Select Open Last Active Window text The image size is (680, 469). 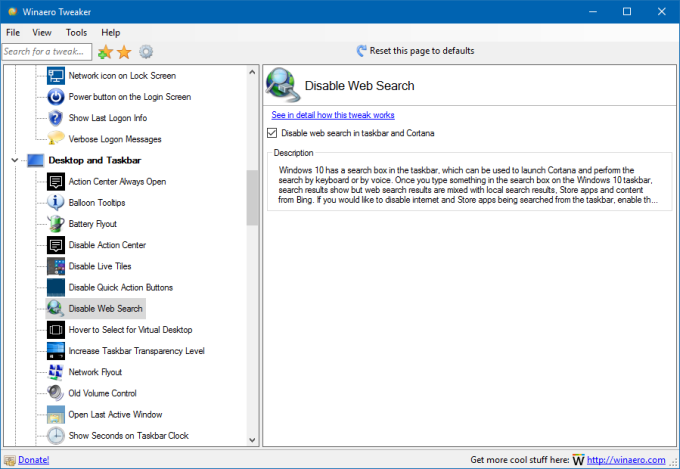click(115, 414)
